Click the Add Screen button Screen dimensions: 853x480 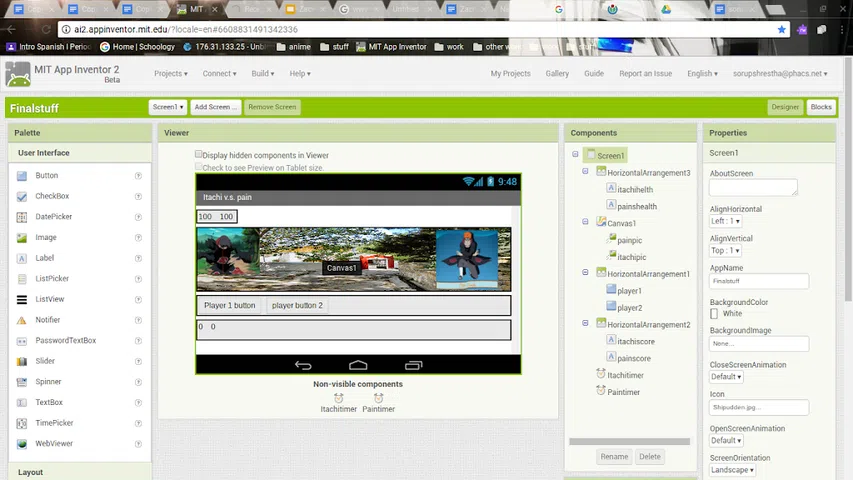point(215,107)
